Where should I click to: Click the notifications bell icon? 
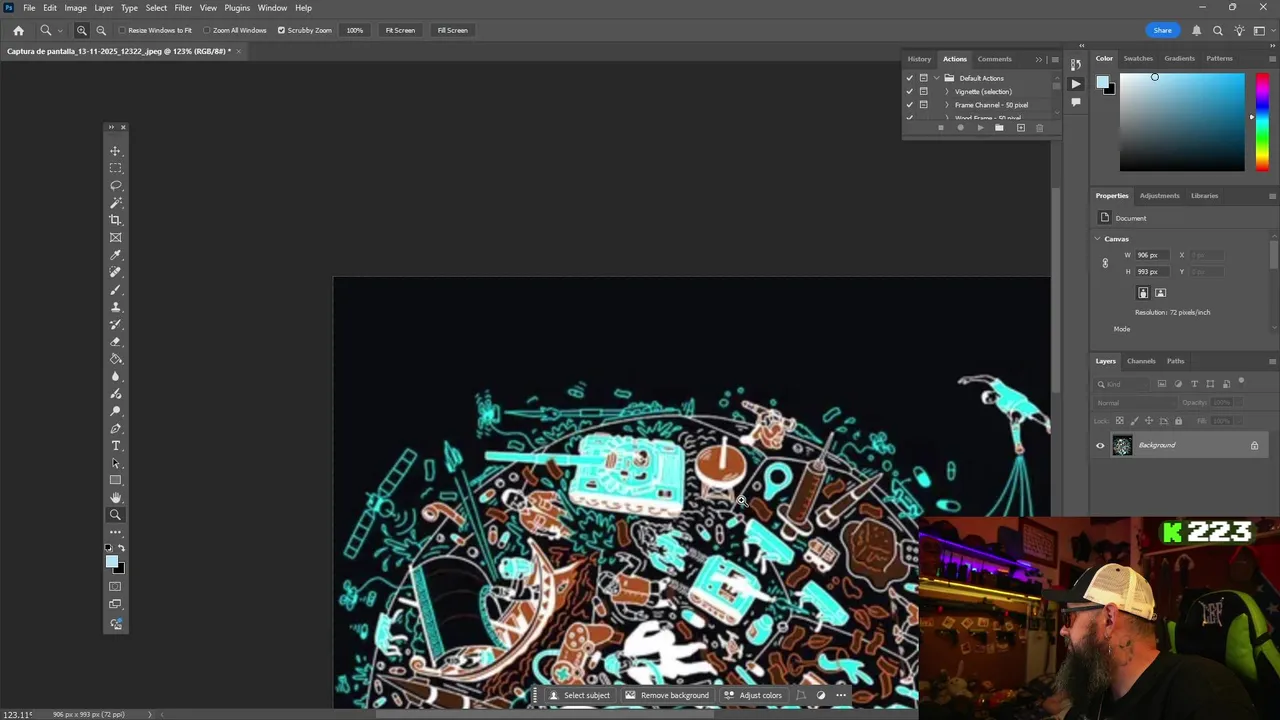pos(1196,30)
